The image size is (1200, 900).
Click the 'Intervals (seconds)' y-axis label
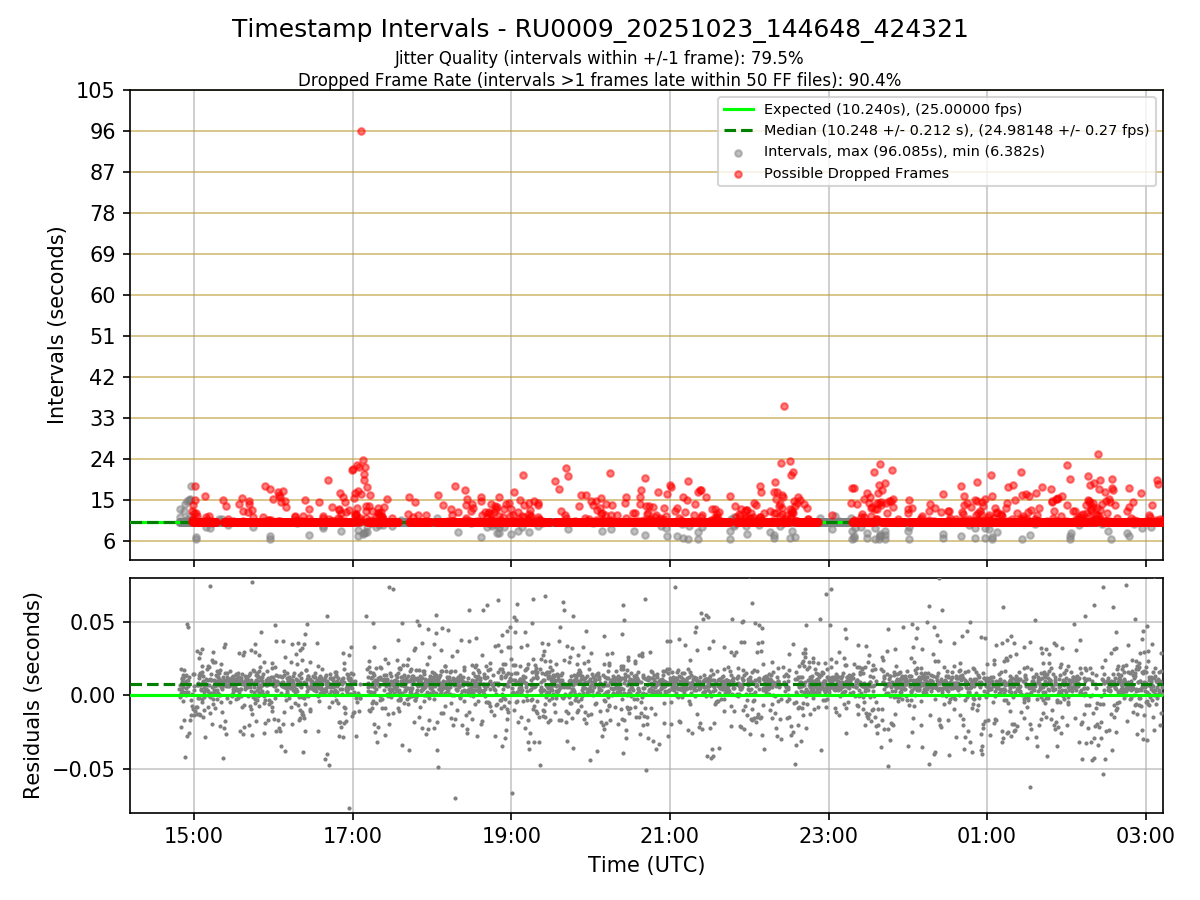coord(57,324)
